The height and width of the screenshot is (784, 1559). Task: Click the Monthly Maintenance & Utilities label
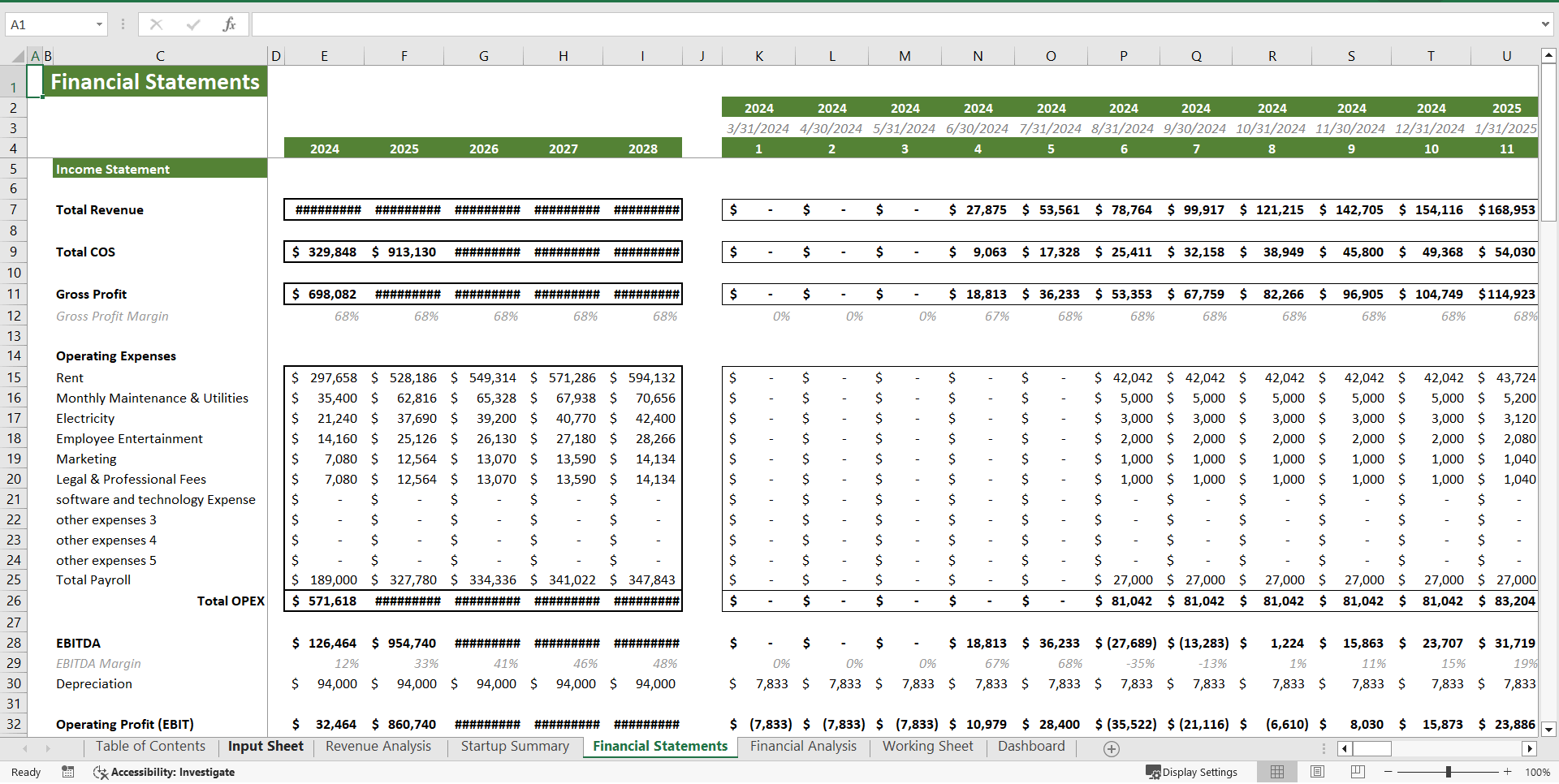click(152, 398)
